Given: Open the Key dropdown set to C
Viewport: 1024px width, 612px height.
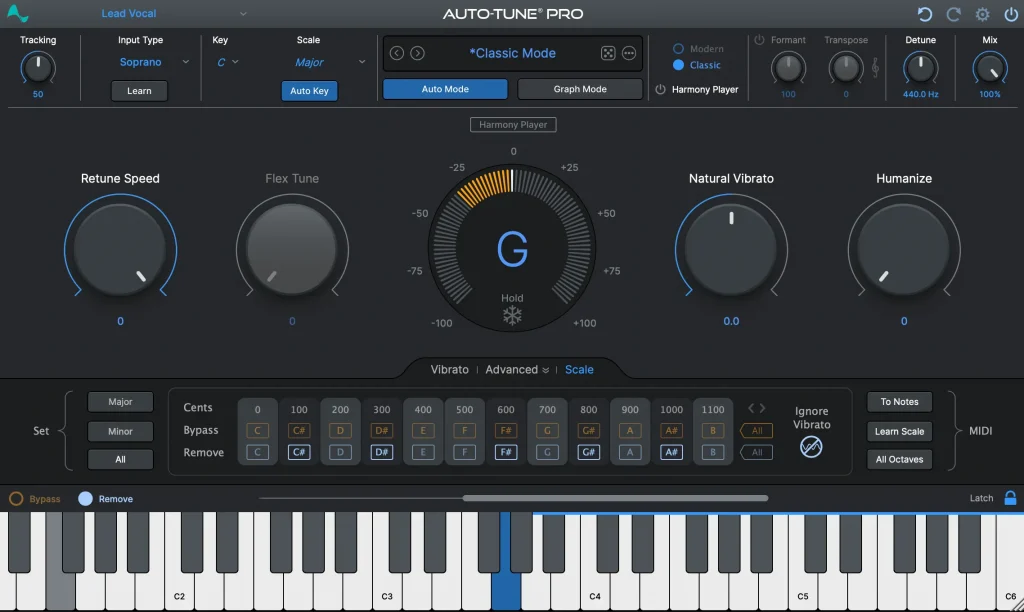Looking at the screenshot, I should pyautogui.click(x=227, y=62).
